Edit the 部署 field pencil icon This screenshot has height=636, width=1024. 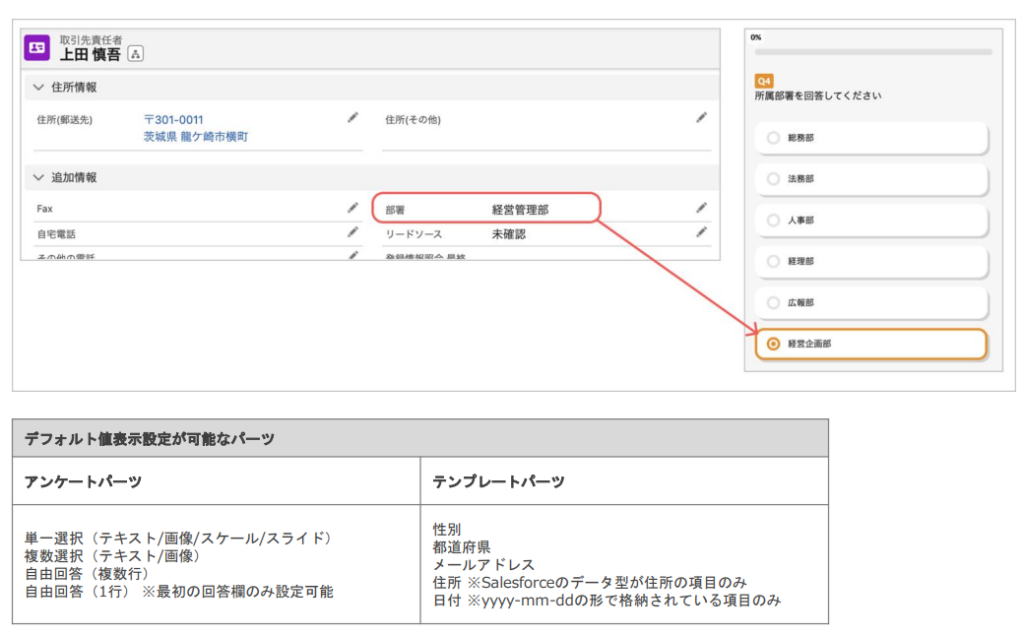(701, 208)
